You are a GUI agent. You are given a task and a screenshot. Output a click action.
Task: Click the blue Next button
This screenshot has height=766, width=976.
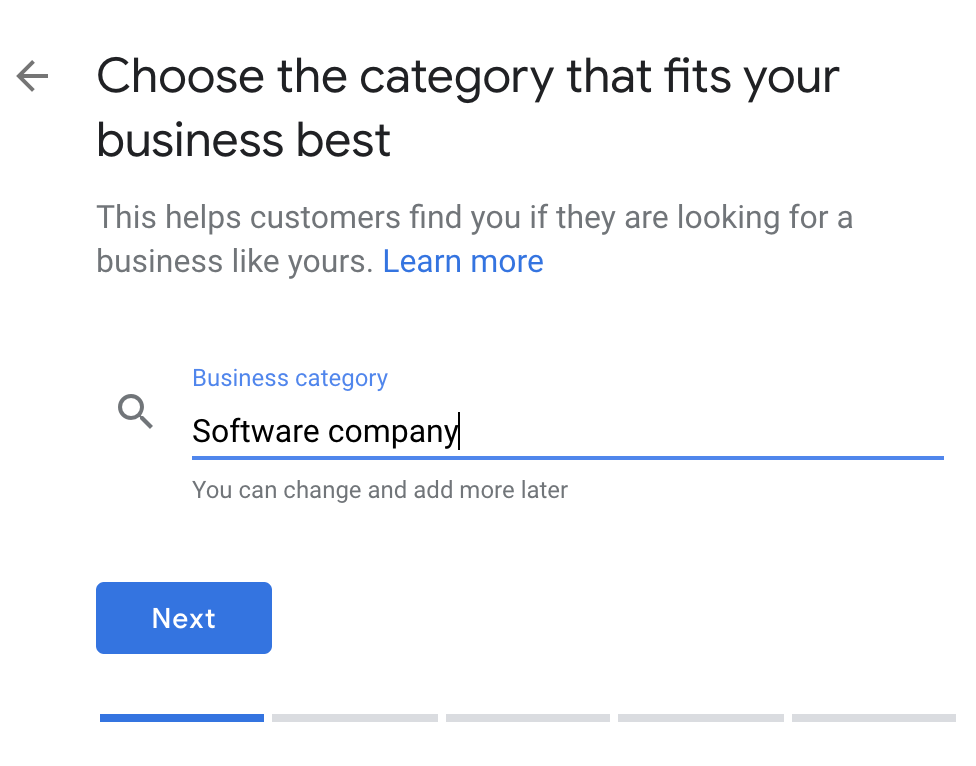point(184,618)
